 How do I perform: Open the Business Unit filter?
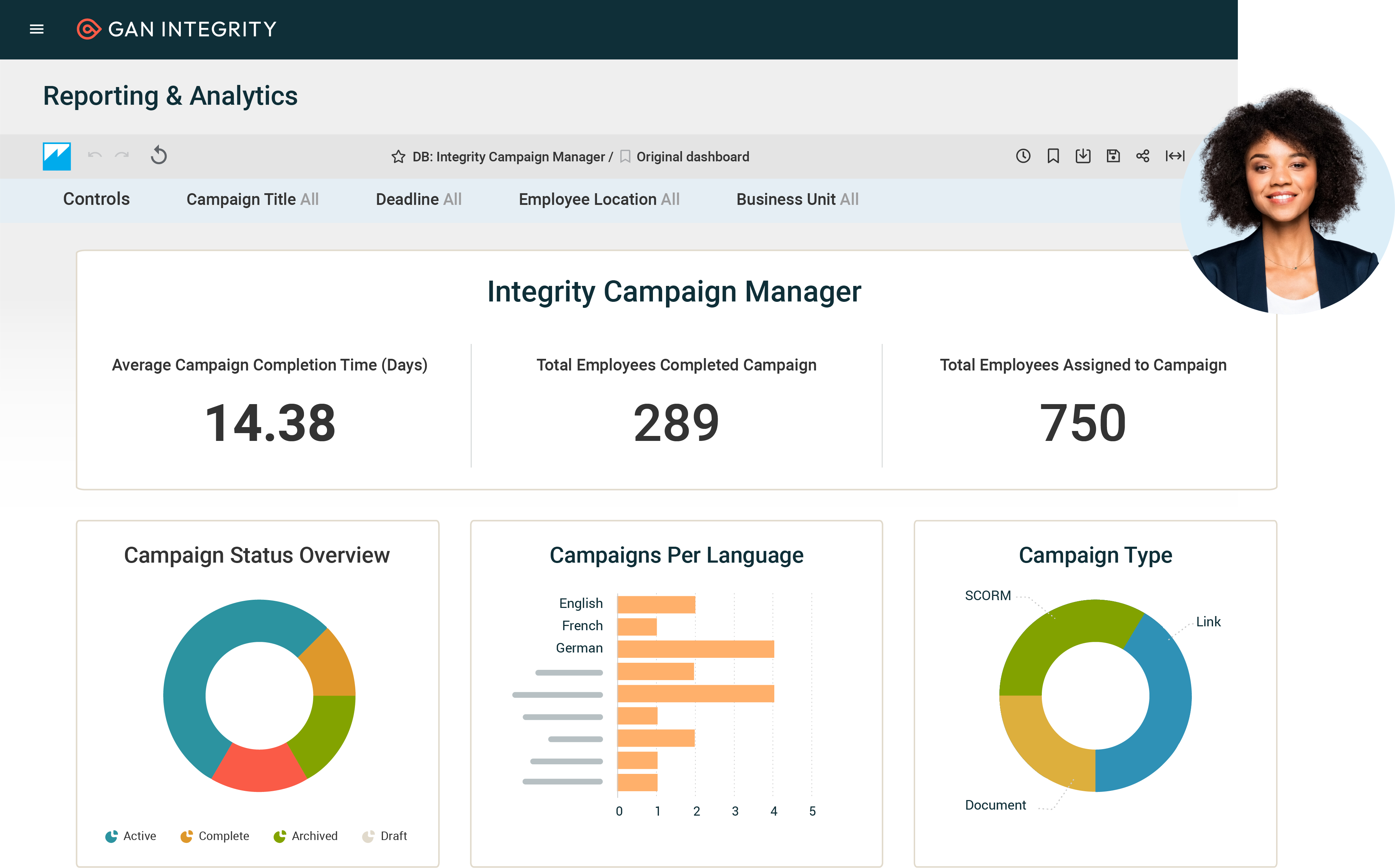tap(797, 199)
